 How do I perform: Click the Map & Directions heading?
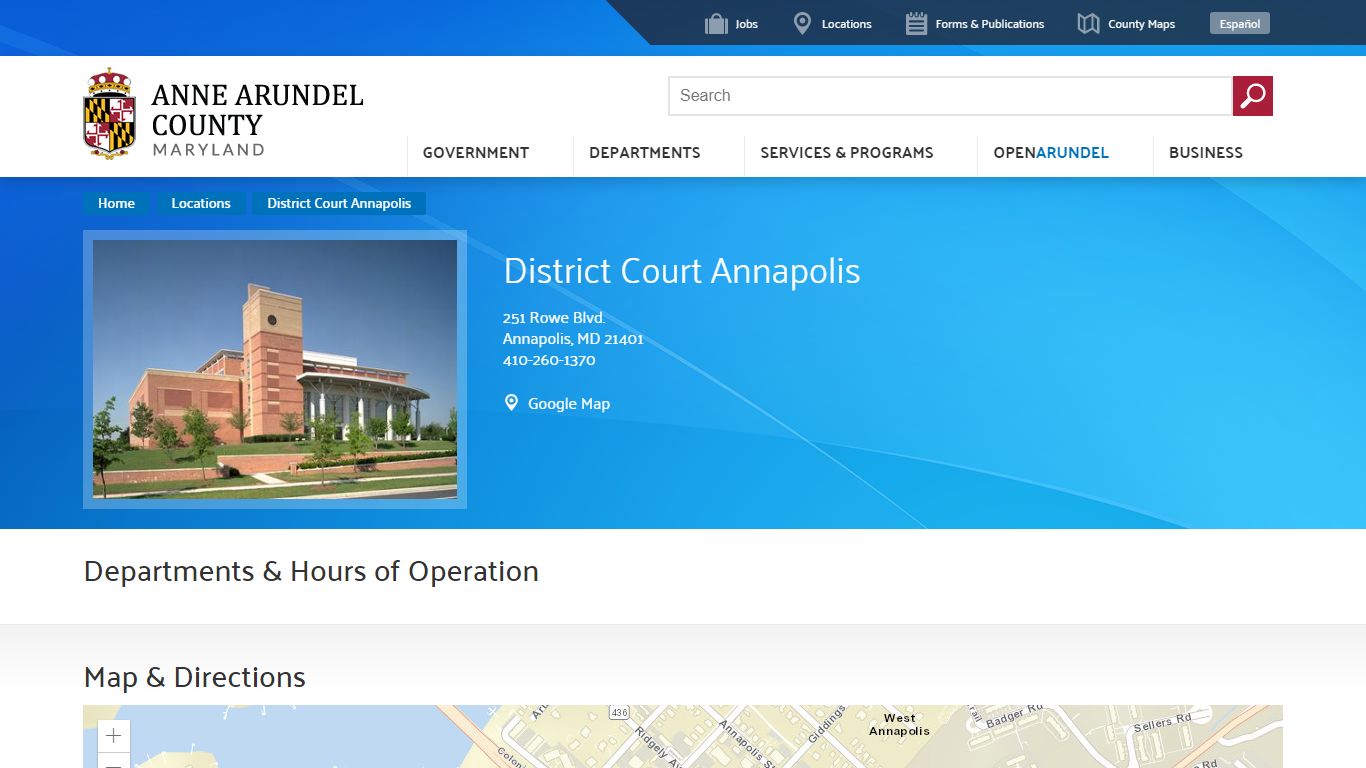[195, 677]
